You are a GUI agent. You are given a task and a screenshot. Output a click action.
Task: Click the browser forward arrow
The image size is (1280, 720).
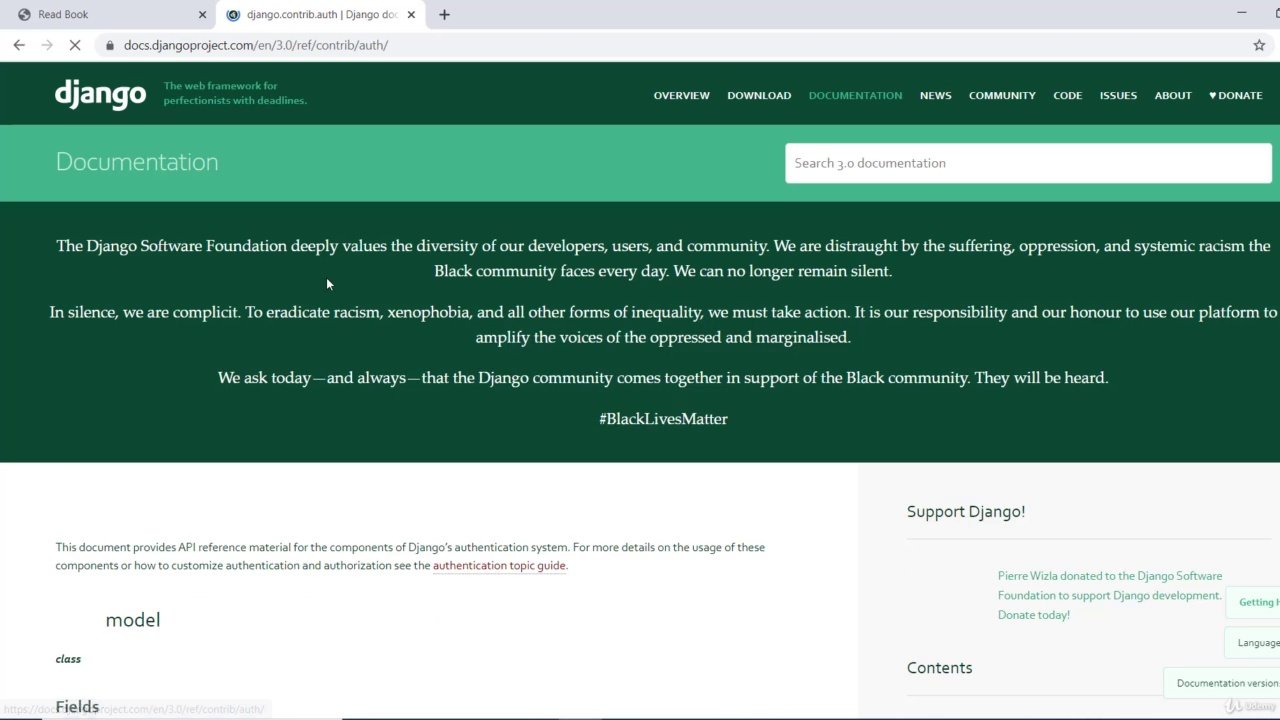point(47,45)
